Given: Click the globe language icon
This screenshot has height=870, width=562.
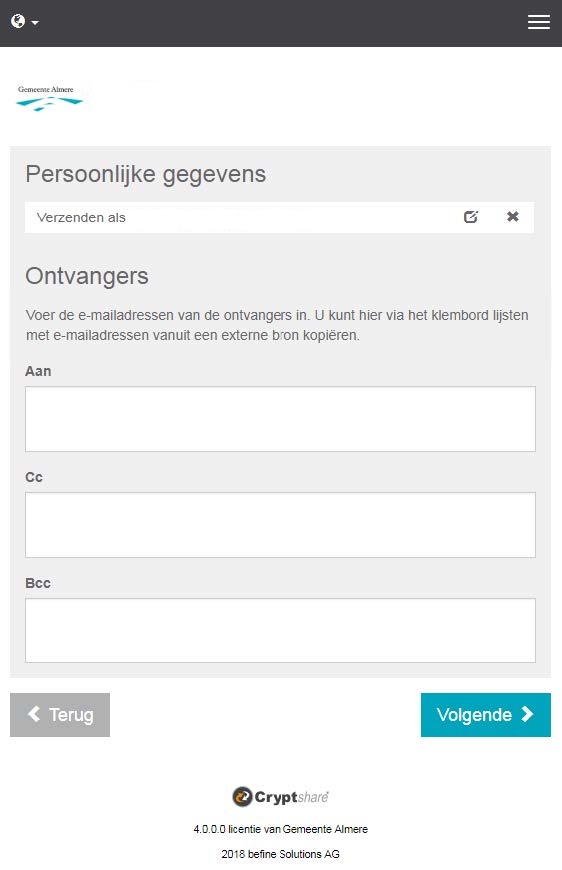Looking at the screenshot, I should pyautogui.click(x=18, y=21).
